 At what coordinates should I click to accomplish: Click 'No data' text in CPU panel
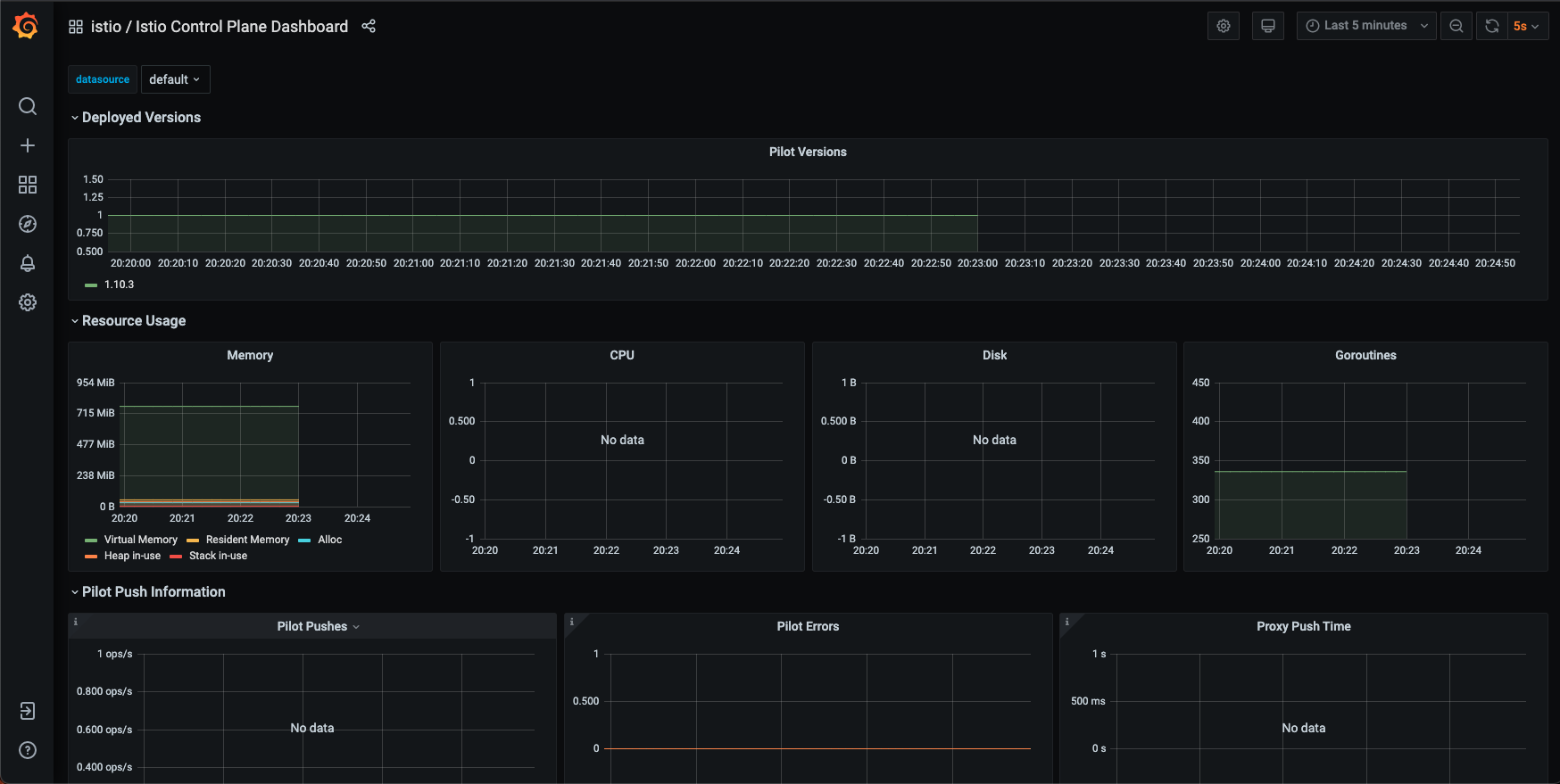(x=622, y=440)
